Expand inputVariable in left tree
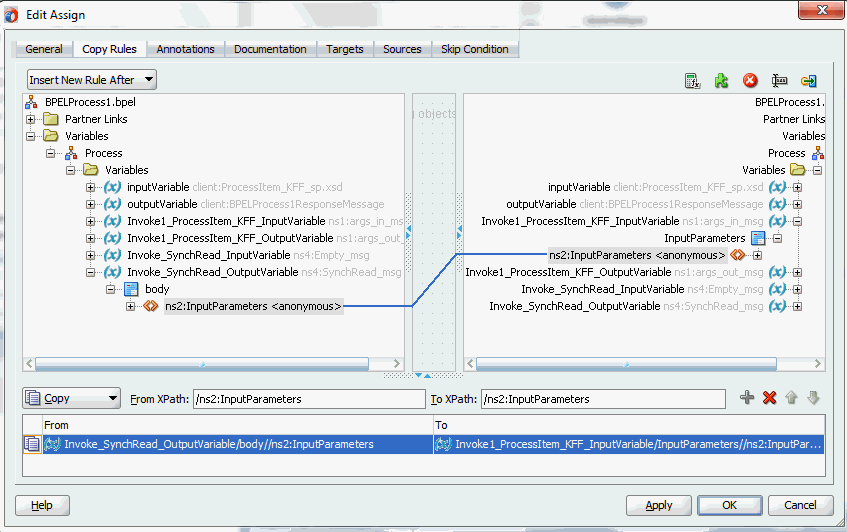Viewport: 847px width, 532px height. click(90, 187)
